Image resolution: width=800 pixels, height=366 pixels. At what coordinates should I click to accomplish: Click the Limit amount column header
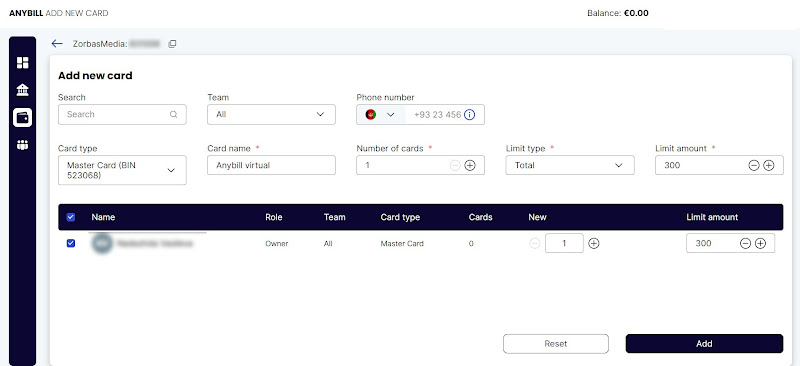tap(712, 217)
